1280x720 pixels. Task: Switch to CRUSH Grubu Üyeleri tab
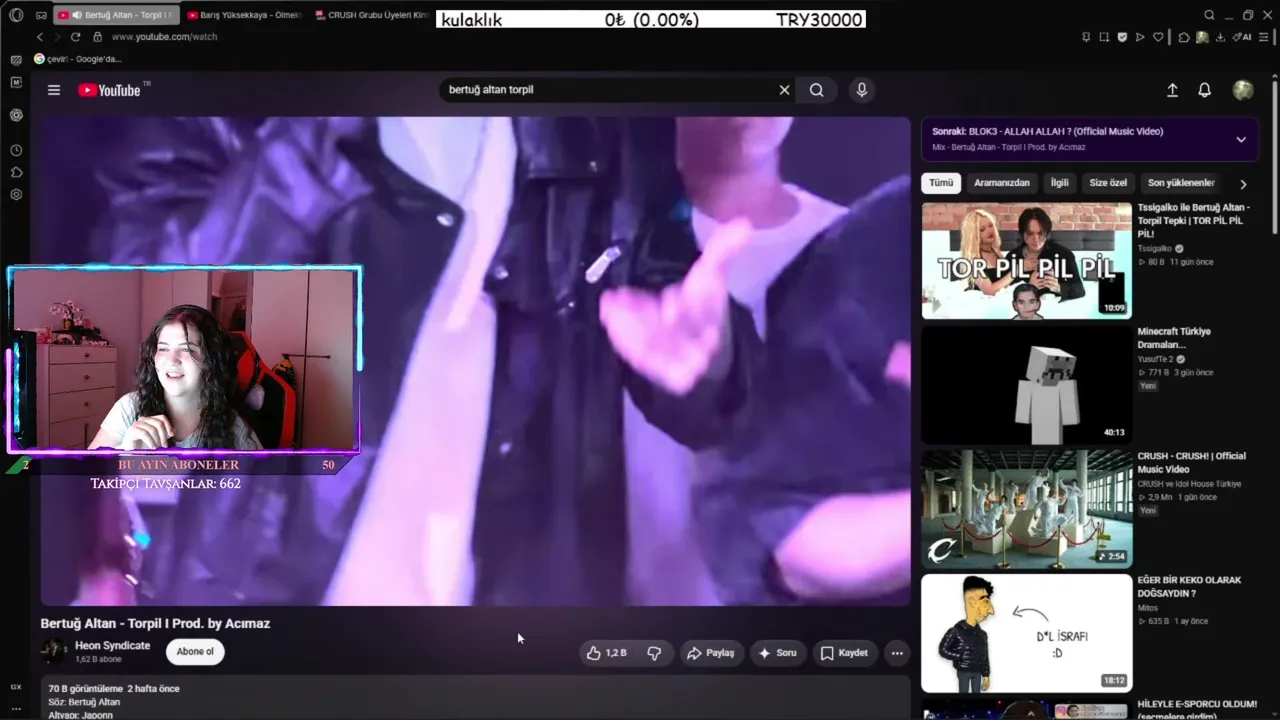tap(372, 15)
